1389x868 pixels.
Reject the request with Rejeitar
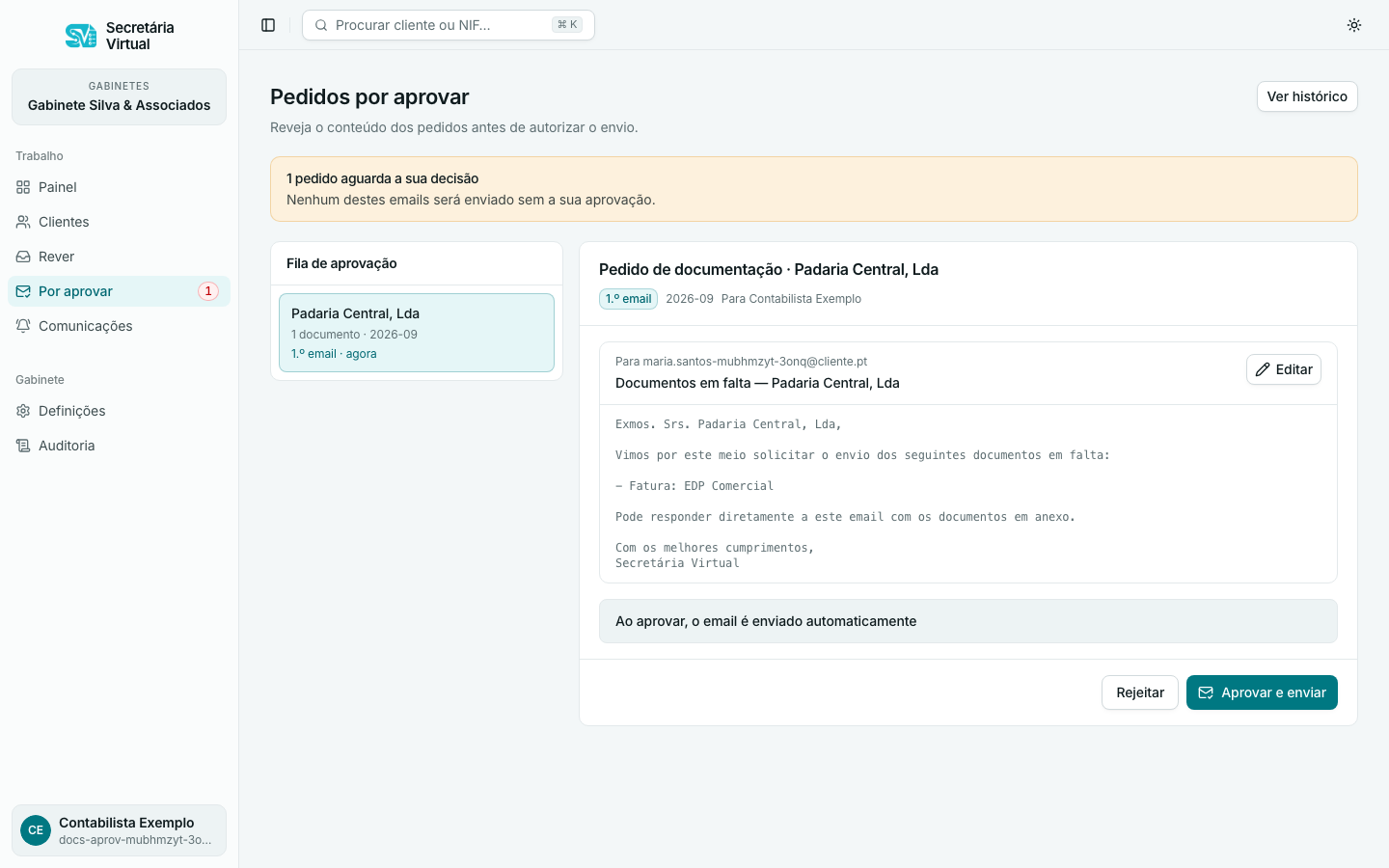point(1140,692)
